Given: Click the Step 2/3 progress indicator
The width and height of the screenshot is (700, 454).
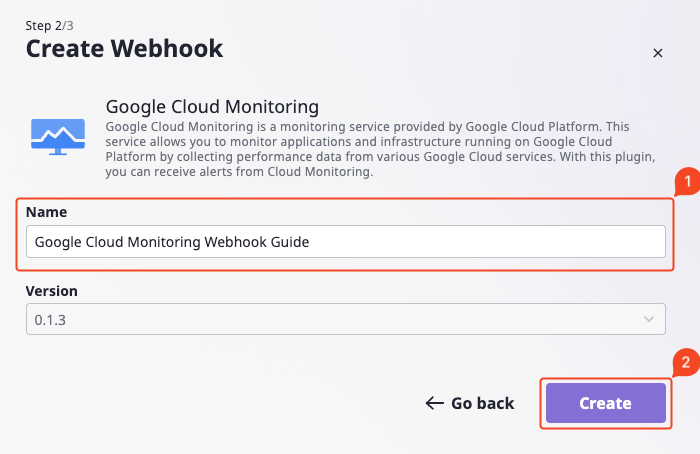Looking at the screenshot, I should 50,25.
